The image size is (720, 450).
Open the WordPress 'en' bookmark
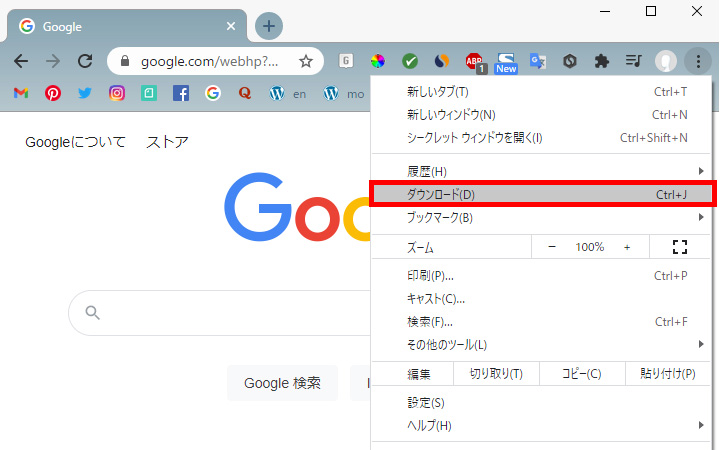click(x=287, y=94)
